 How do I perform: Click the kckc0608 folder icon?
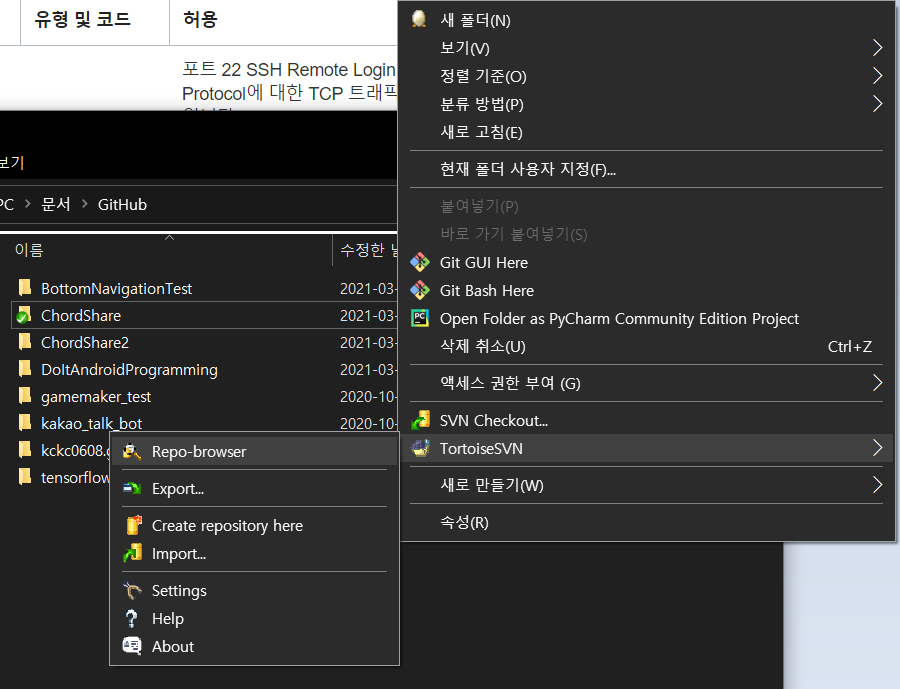(x=25, y=449)
